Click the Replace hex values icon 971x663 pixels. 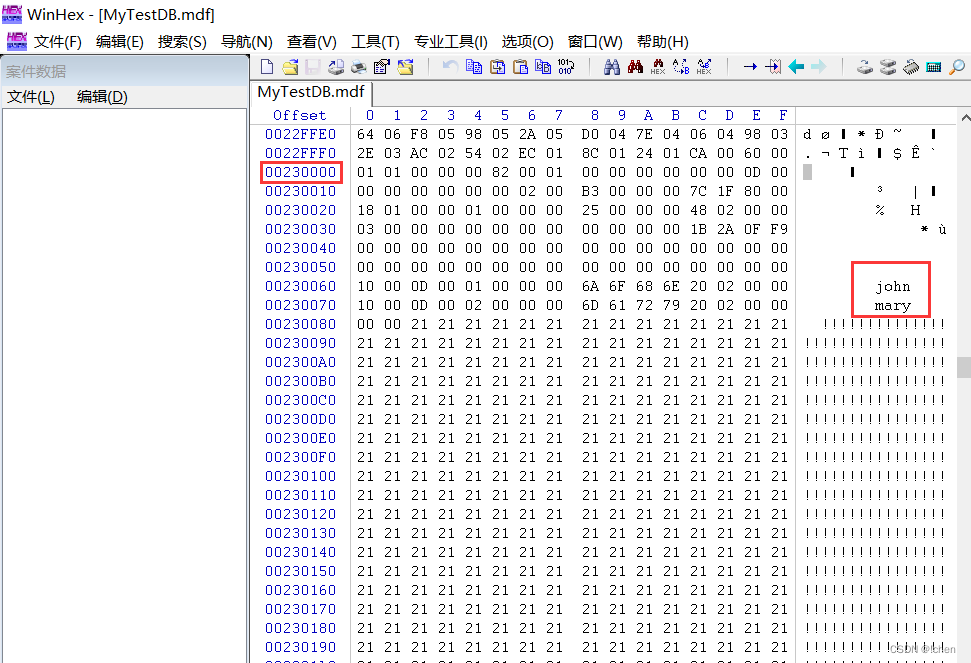704,67
